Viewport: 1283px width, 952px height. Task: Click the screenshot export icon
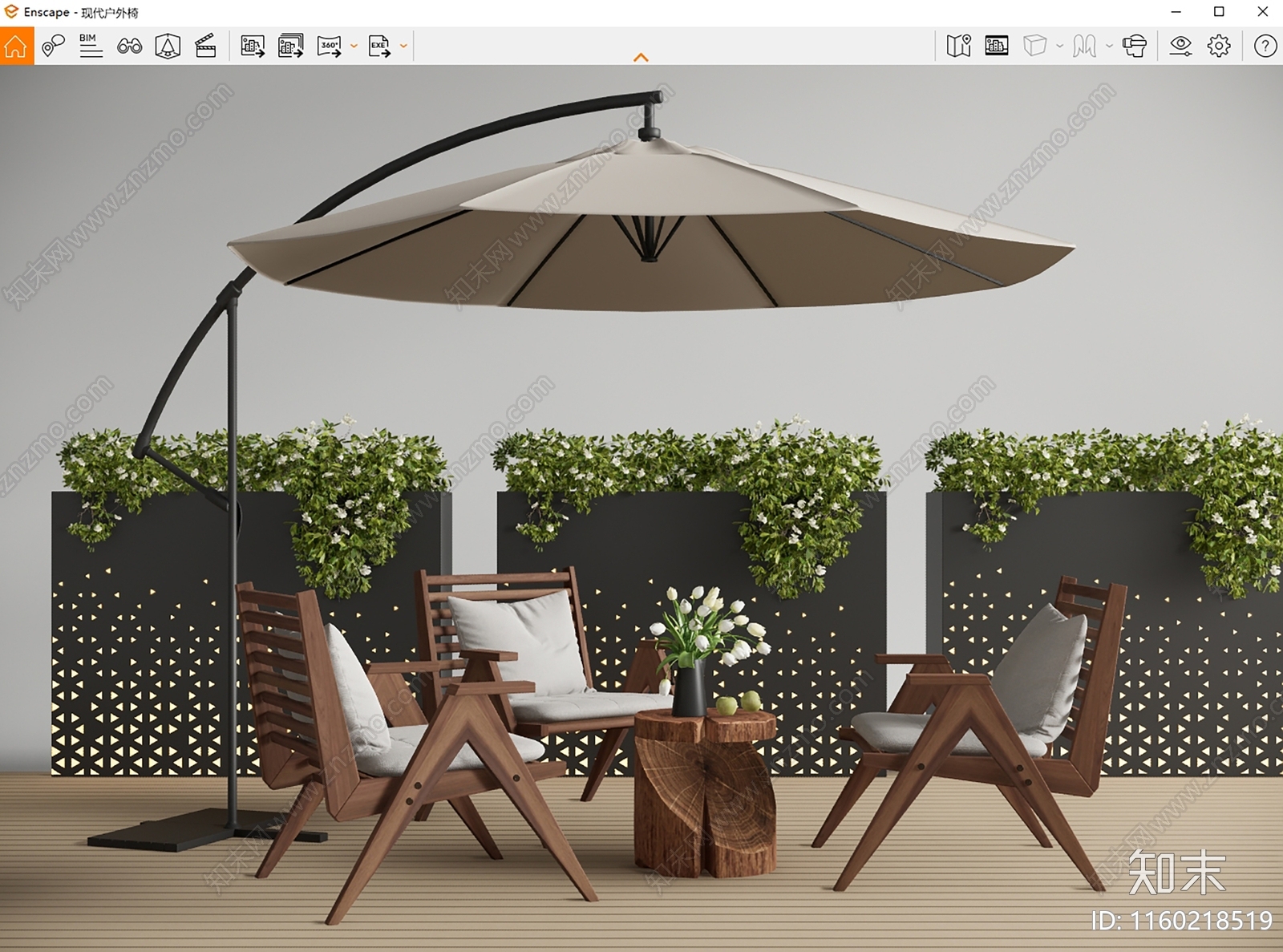coord(253,47)
